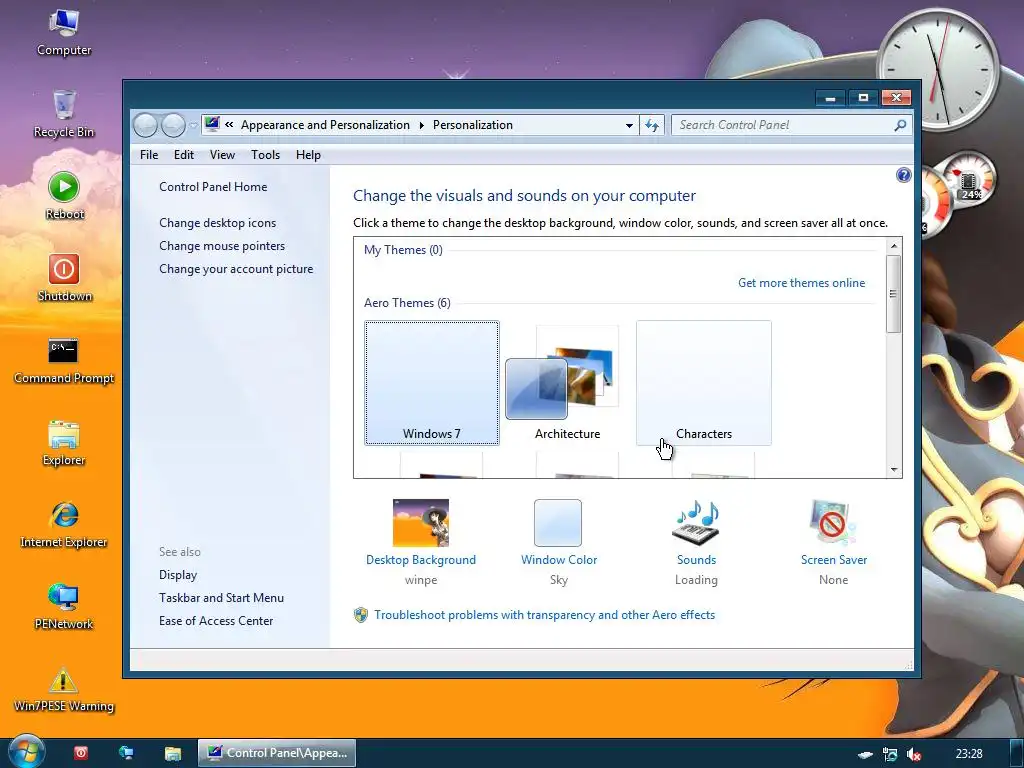Open Desktop Background picture icon
1024x768 pixels.
point(421,522)
